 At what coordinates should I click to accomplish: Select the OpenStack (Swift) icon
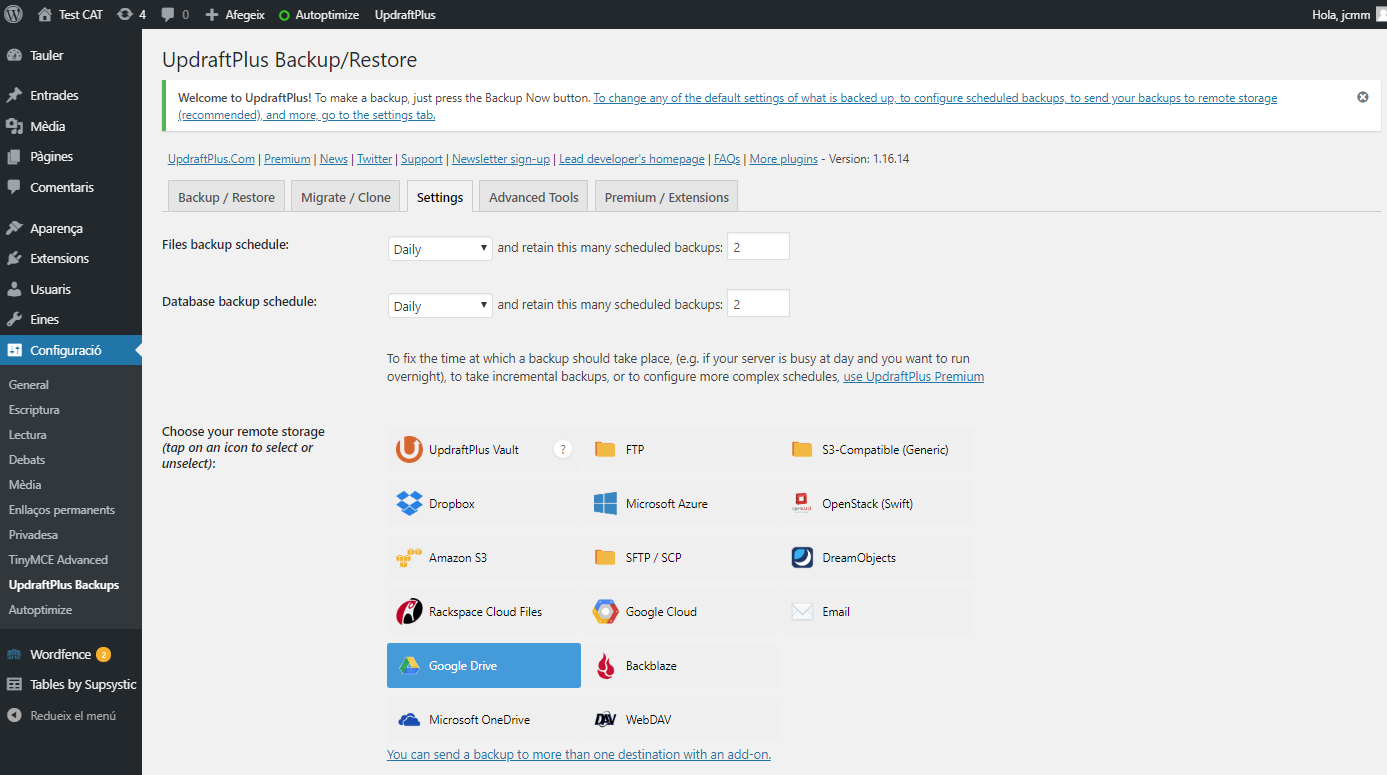(x=802, y=503)
